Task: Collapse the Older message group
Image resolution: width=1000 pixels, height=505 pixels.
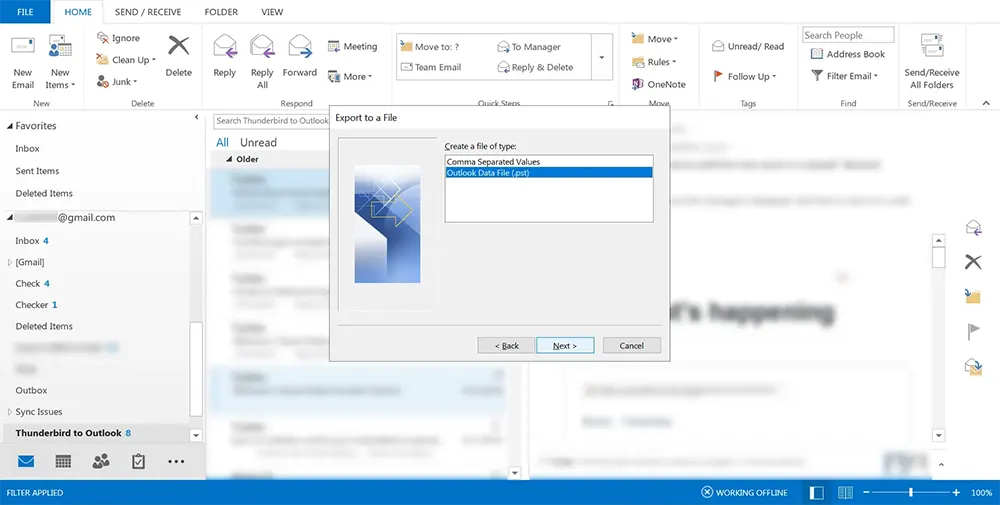Action: 230,159
